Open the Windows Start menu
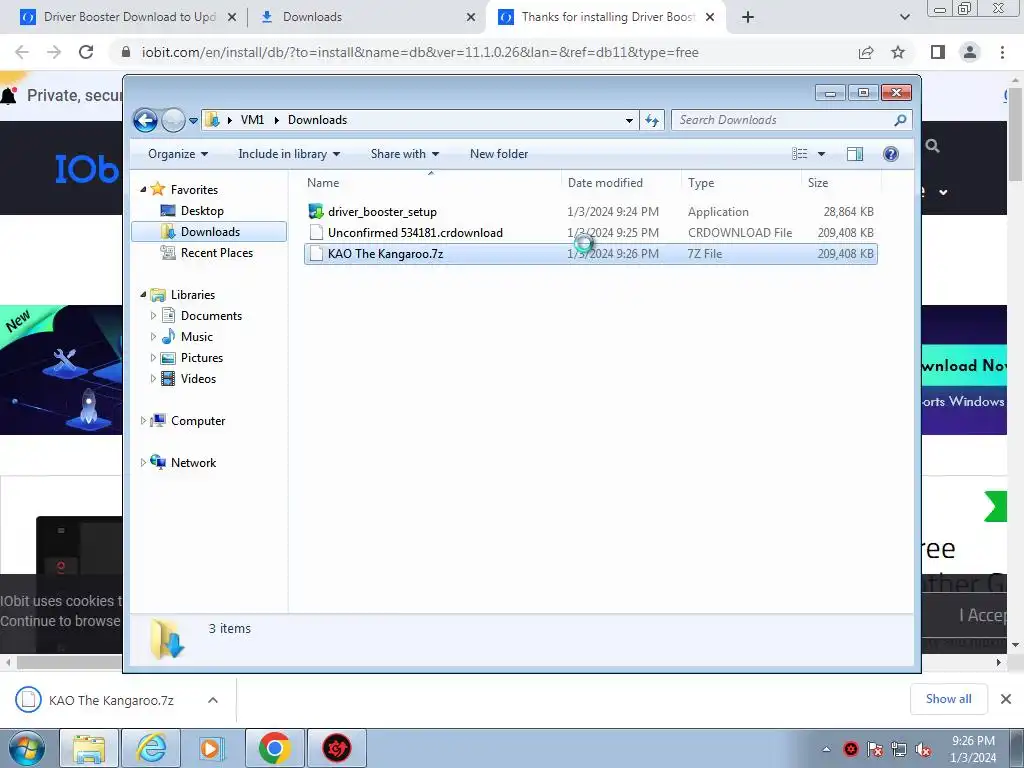Image resolution: width=1024 pixels, height=768 pixels. [x=27, y=748]
